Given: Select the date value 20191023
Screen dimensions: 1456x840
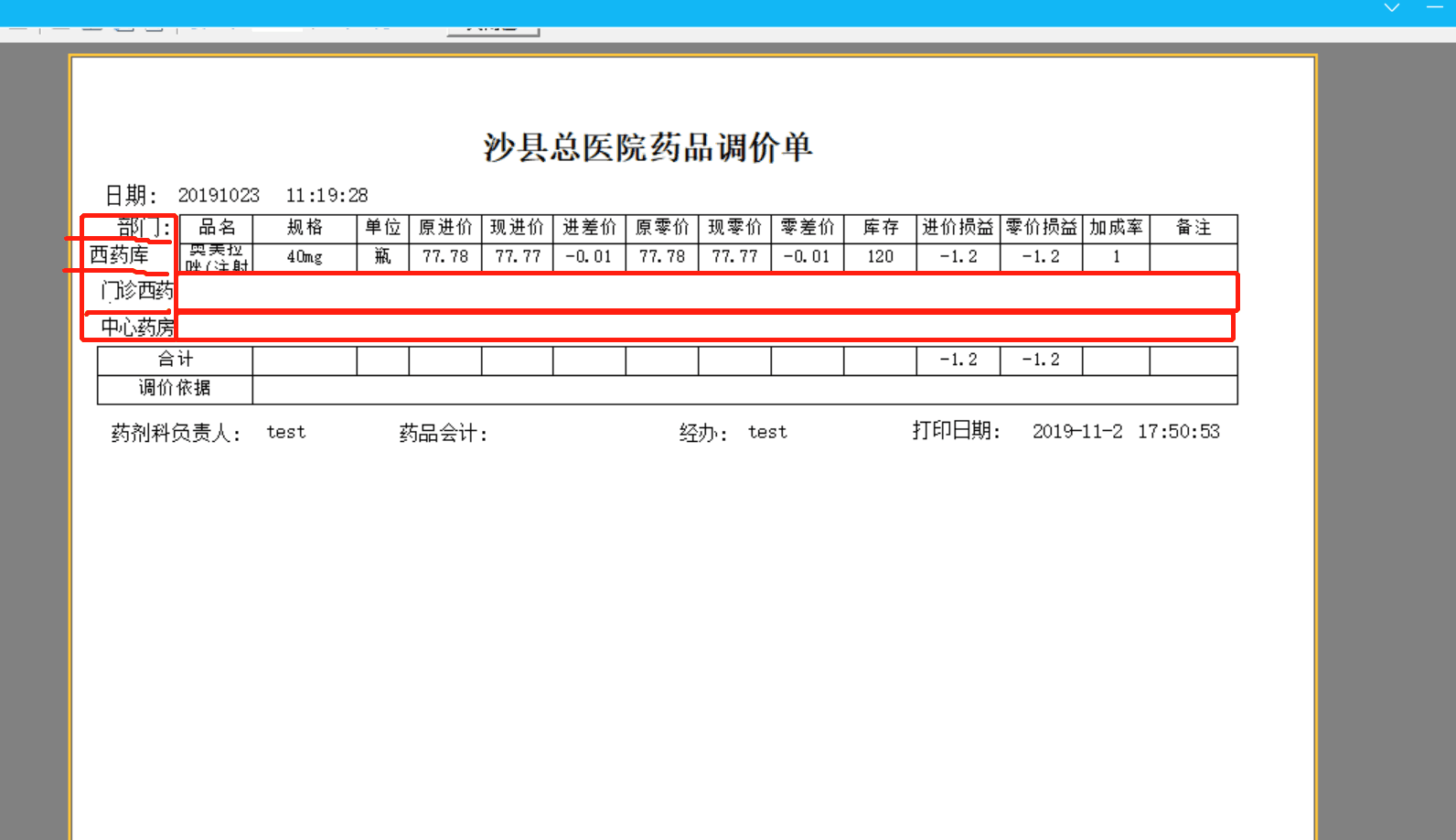Looking at the screenshot, I should point(219,196).
